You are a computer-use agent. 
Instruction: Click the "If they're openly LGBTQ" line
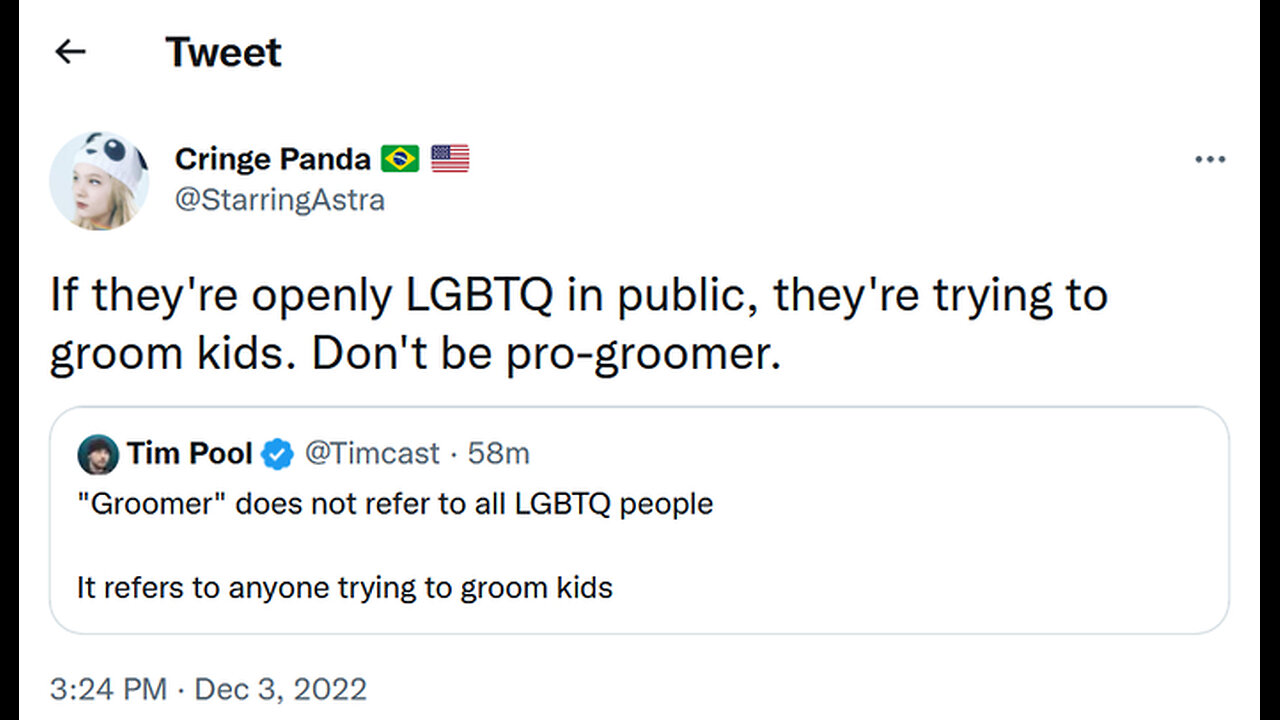coord(579,296)
